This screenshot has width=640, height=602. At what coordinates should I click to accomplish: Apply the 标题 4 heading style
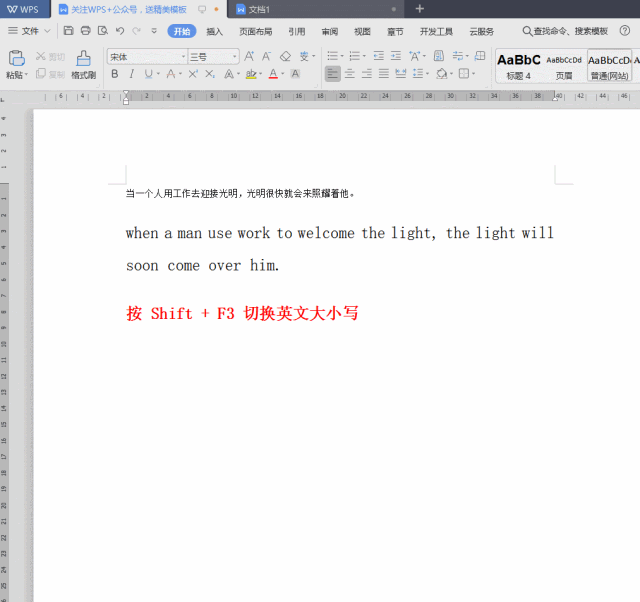pyautogui.click(x=519, y=65)
